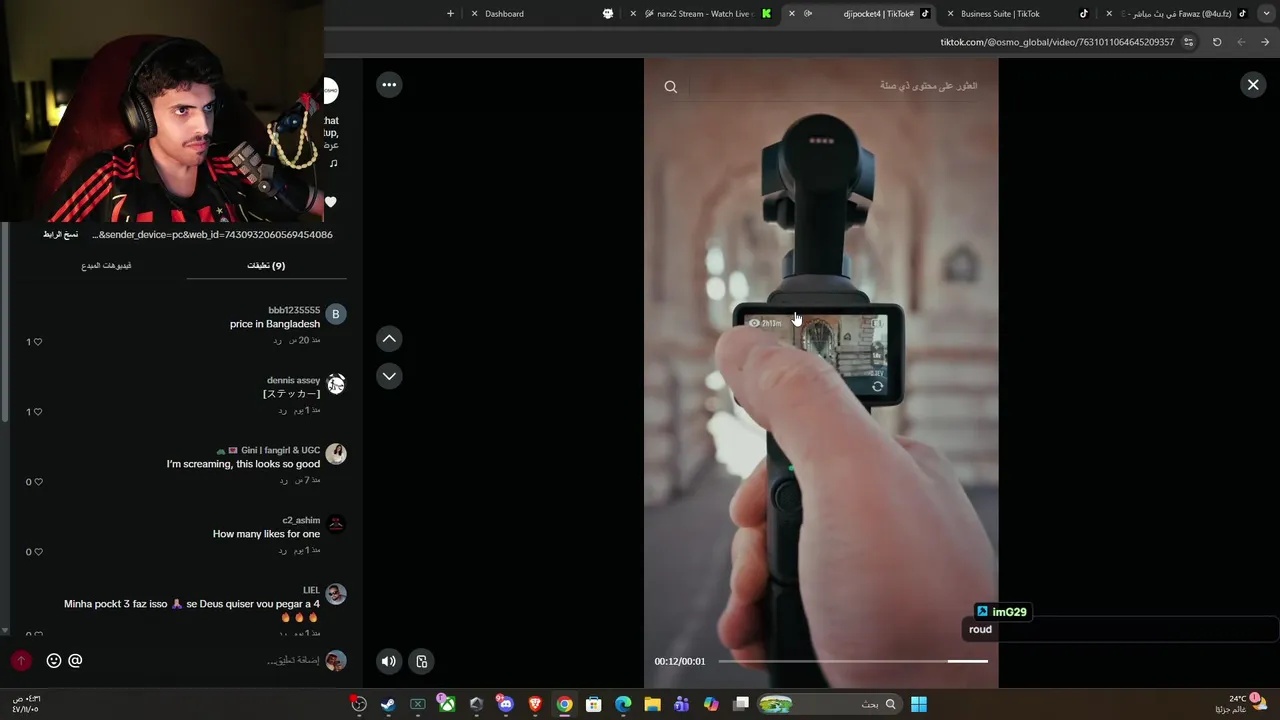Copy the video link button
The width and height of the screenshot is (1280, 720).
60,235
